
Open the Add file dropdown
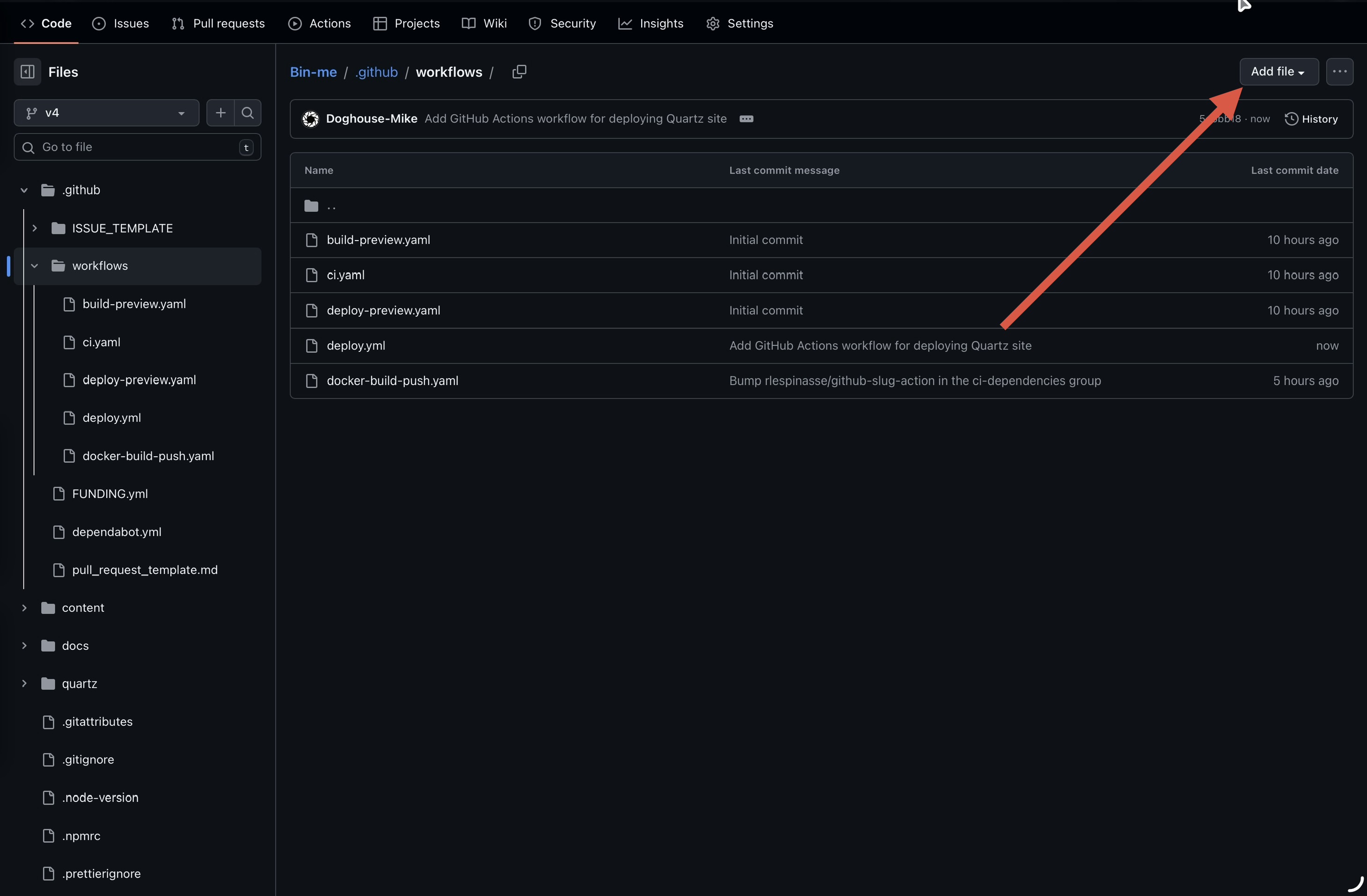[1278, 72]
